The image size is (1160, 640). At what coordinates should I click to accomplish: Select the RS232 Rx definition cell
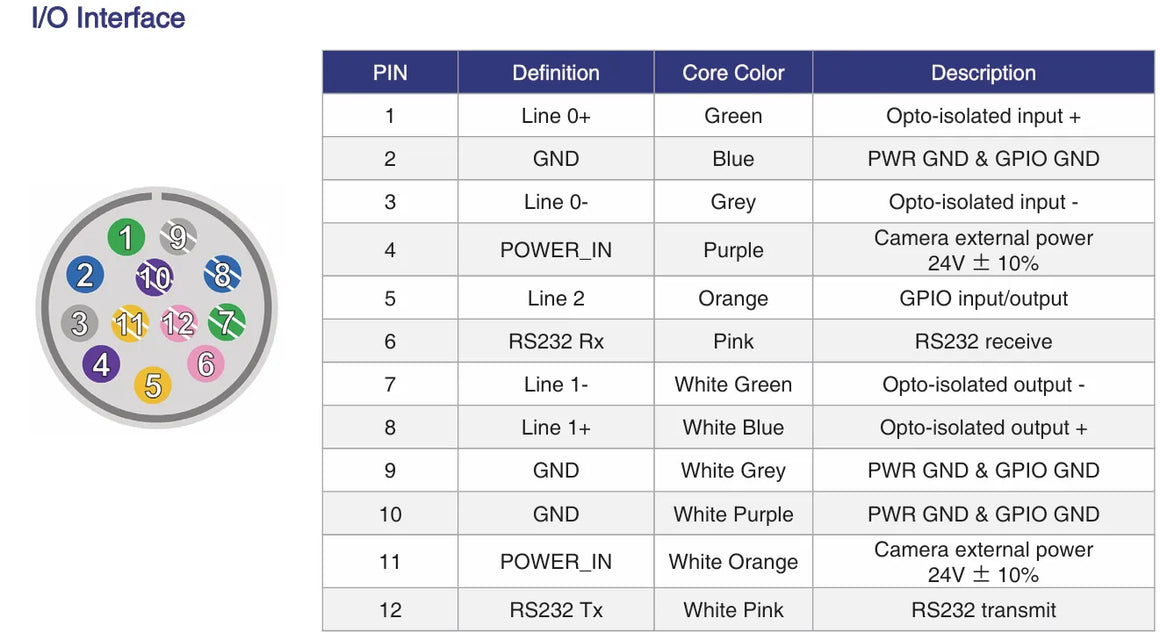coord(556,342)
